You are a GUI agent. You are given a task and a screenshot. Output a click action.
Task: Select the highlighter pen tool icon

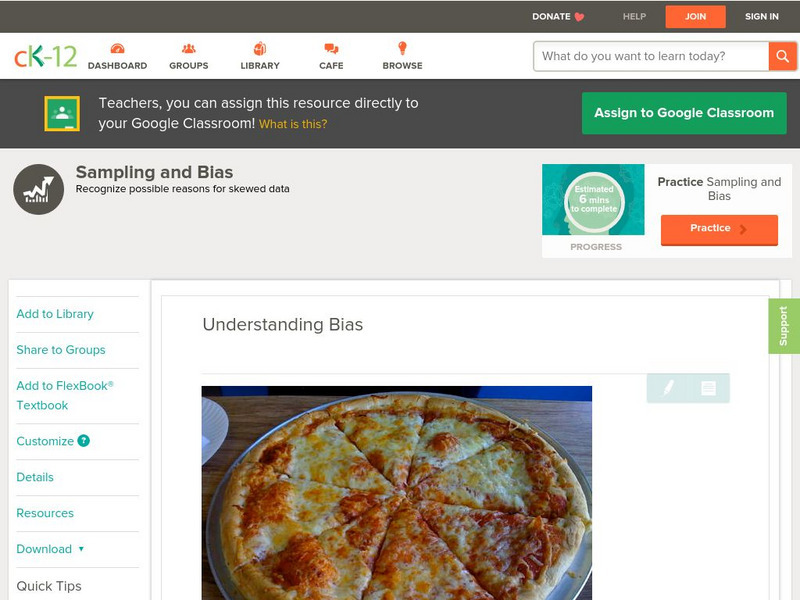point(668,388)
